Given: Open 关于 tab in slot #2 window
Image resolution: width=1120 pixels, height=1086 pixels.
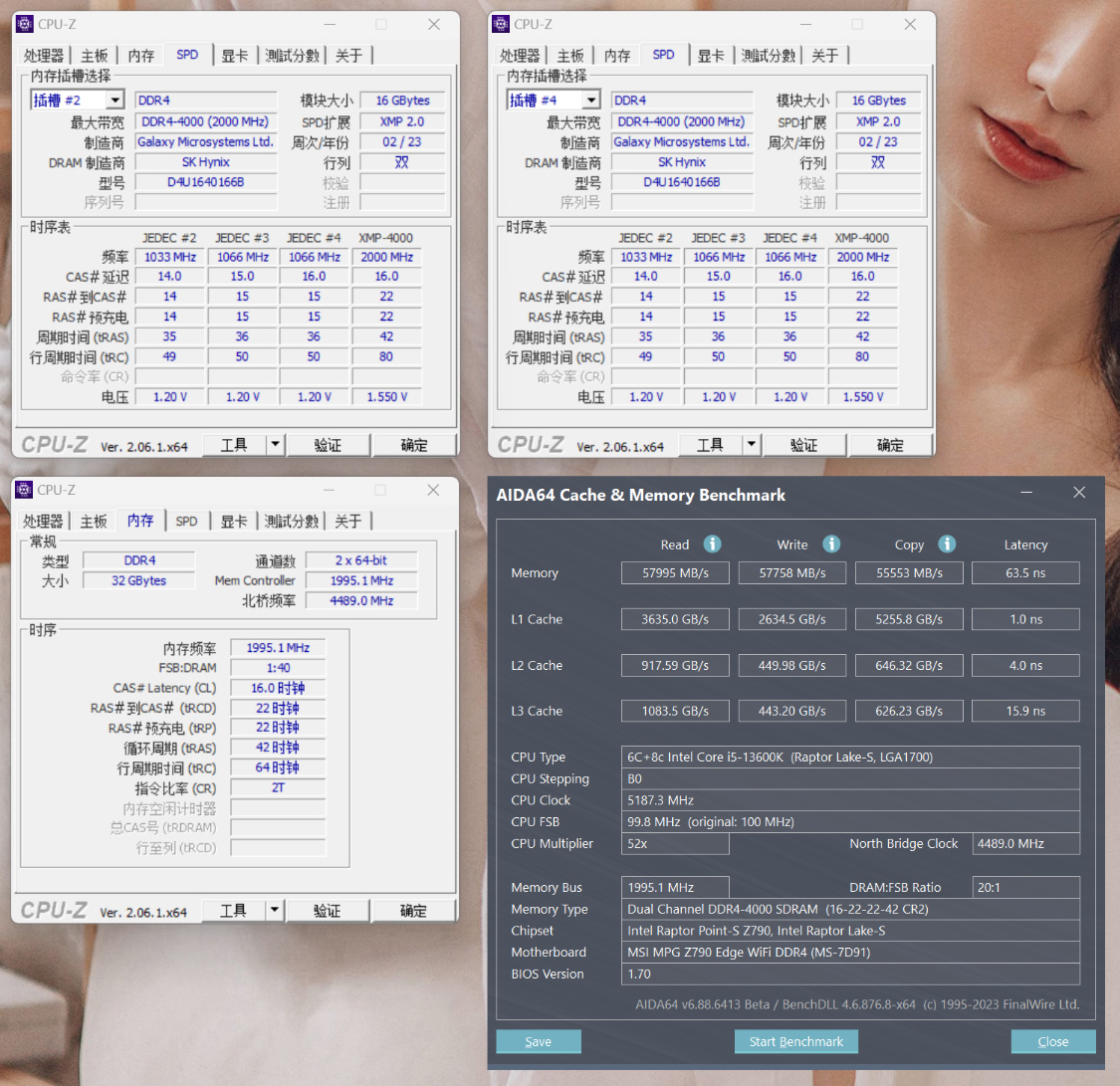Looking at the screenshot, I should (x=349, y=56).
